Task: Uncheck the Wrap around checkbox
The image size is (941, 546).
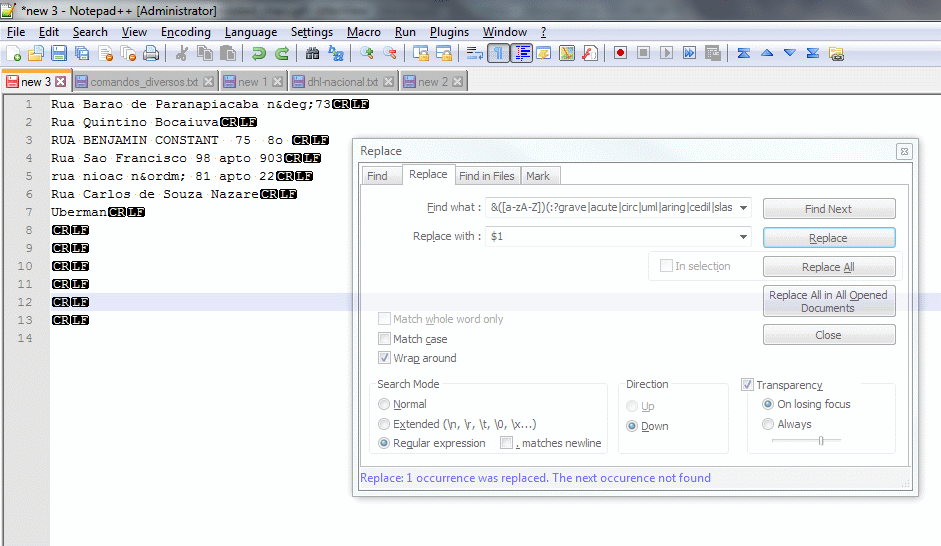Action: tap(385, 358)
